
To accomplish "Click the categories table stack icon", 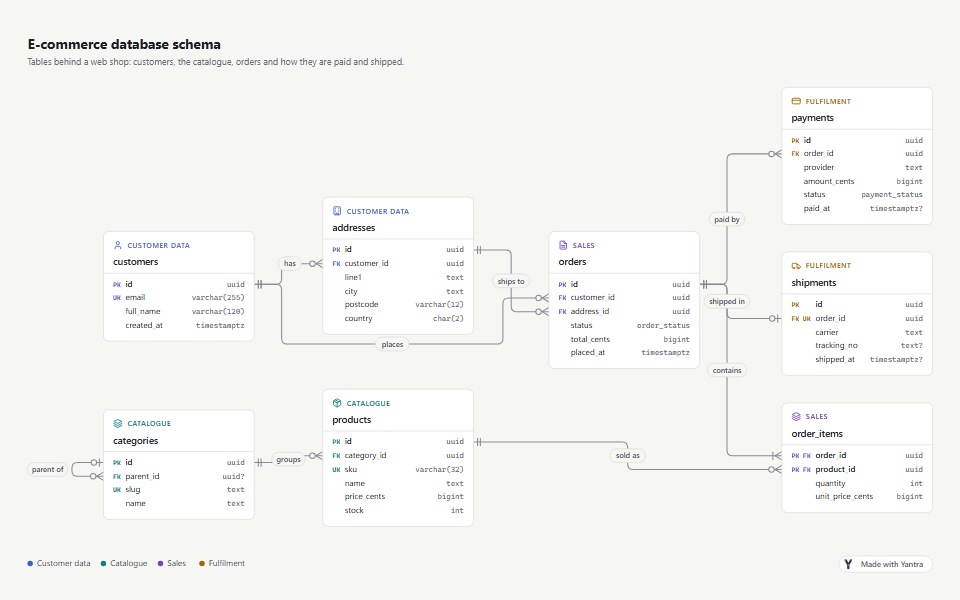I will click(118, 423).
